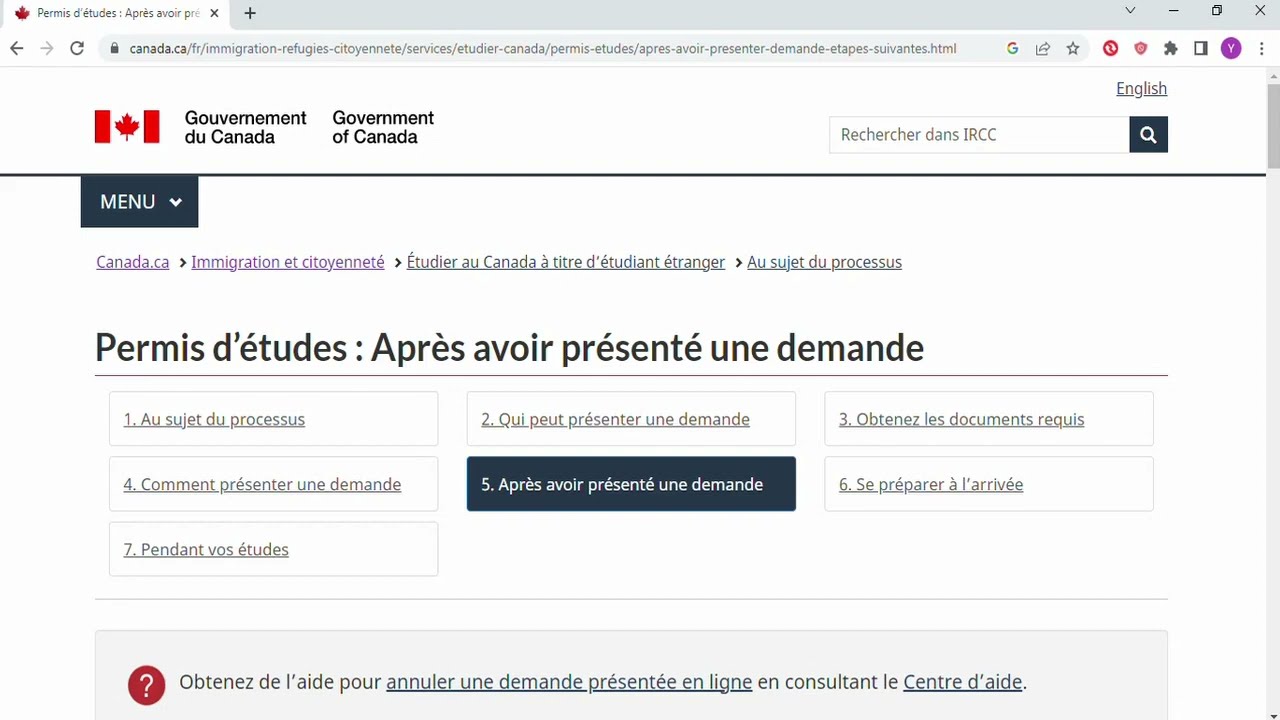Viewport: 1280px width, 720px height.
Task: Open the red circular blocker extension icon
Action: click(x=1110, y=48)
